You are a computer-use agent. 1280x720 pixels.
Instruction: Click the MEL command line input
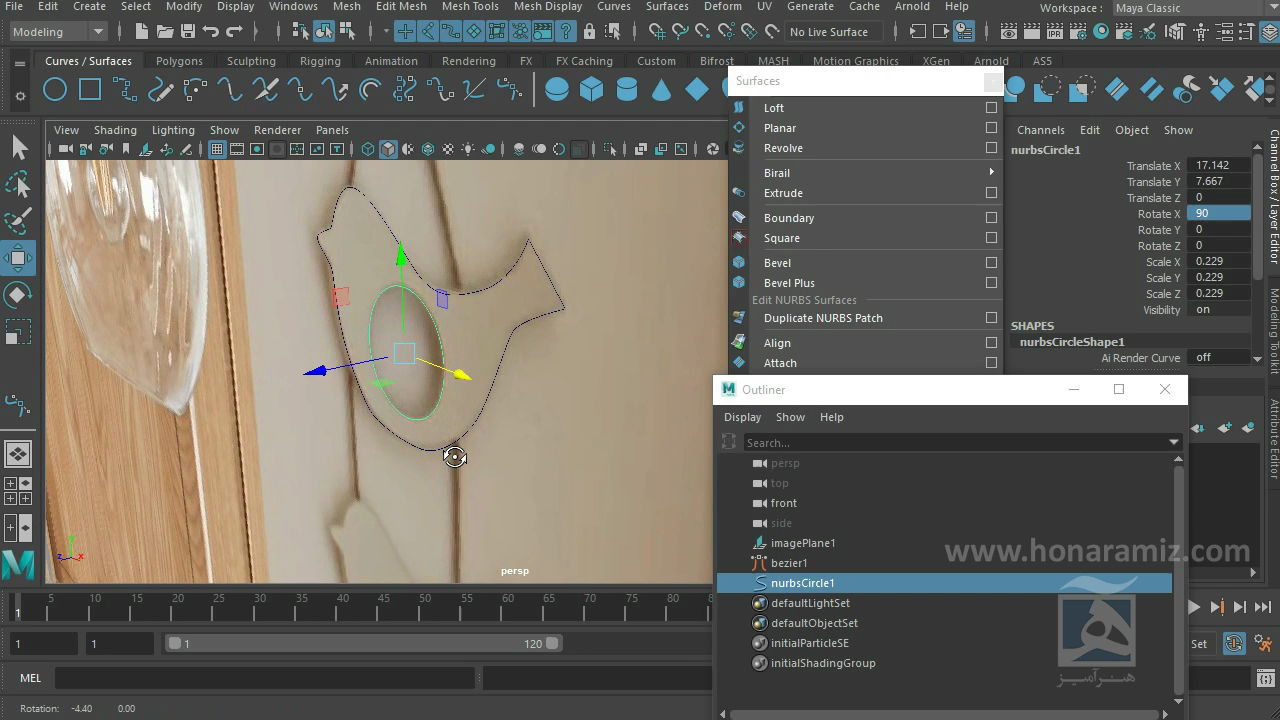click(x=264, y=678)
